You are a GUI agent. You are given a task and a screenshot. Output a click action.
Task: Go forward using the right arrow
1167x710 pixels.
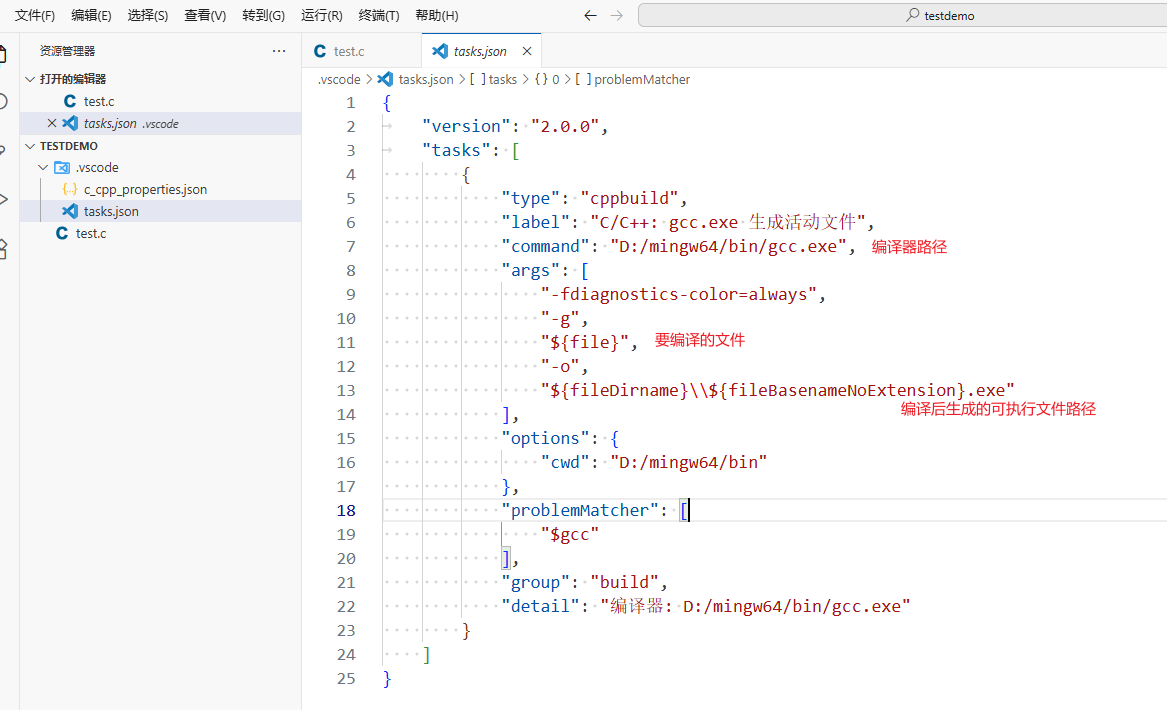(616, 16)
